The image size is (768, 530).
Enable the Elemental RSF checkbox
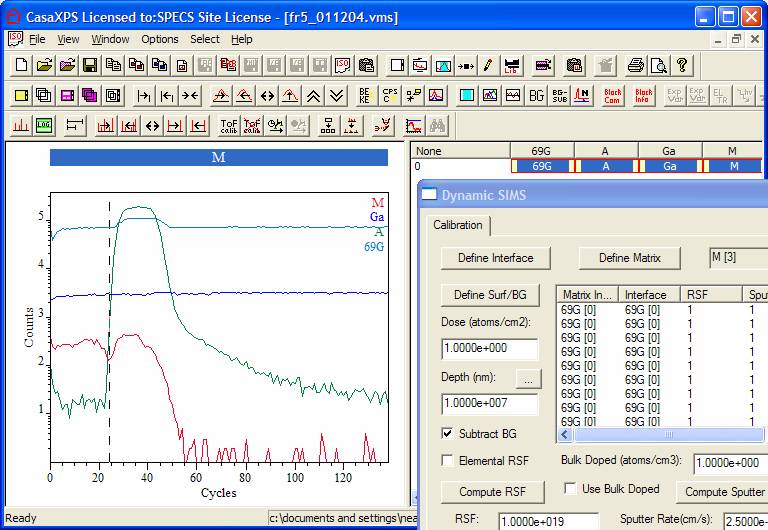pyautogui.click(x=447, y=461)
